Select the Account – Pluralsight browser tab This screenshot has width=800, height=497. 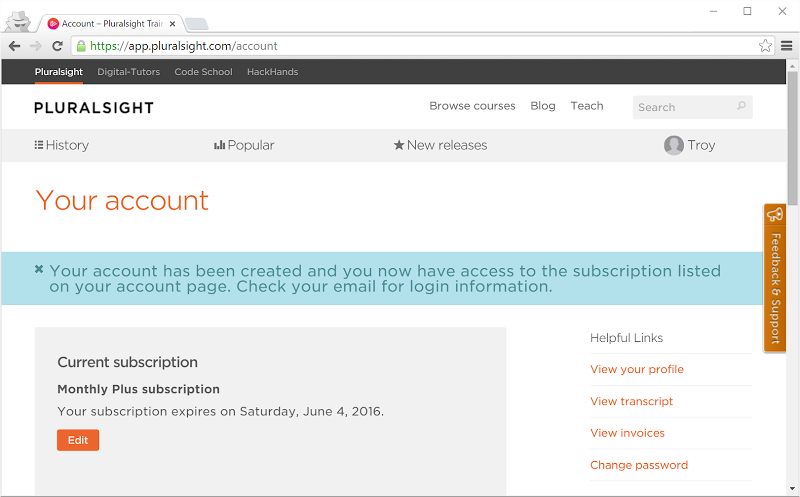click(112, 24)
